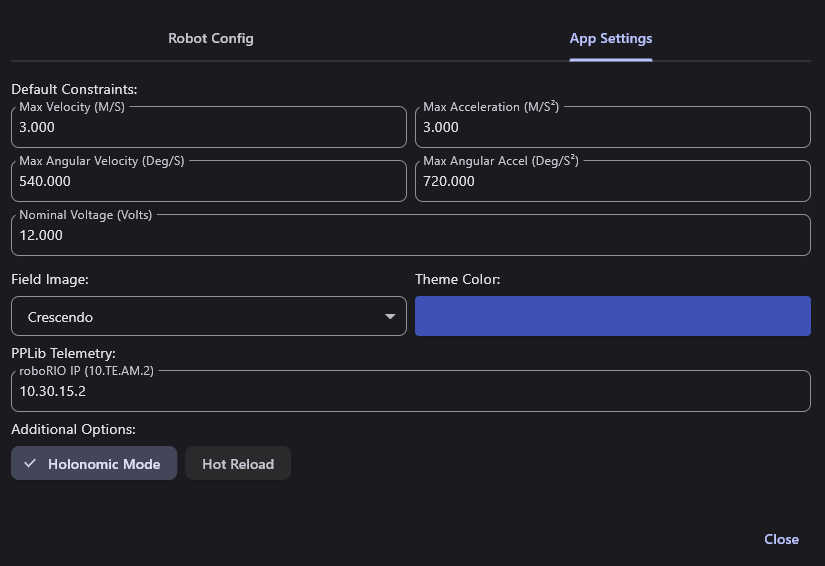This screenshot has width=825, height=566.
Task: Enable the Hot Reload option
Action: pyautogui.click(x=238, y=463)
